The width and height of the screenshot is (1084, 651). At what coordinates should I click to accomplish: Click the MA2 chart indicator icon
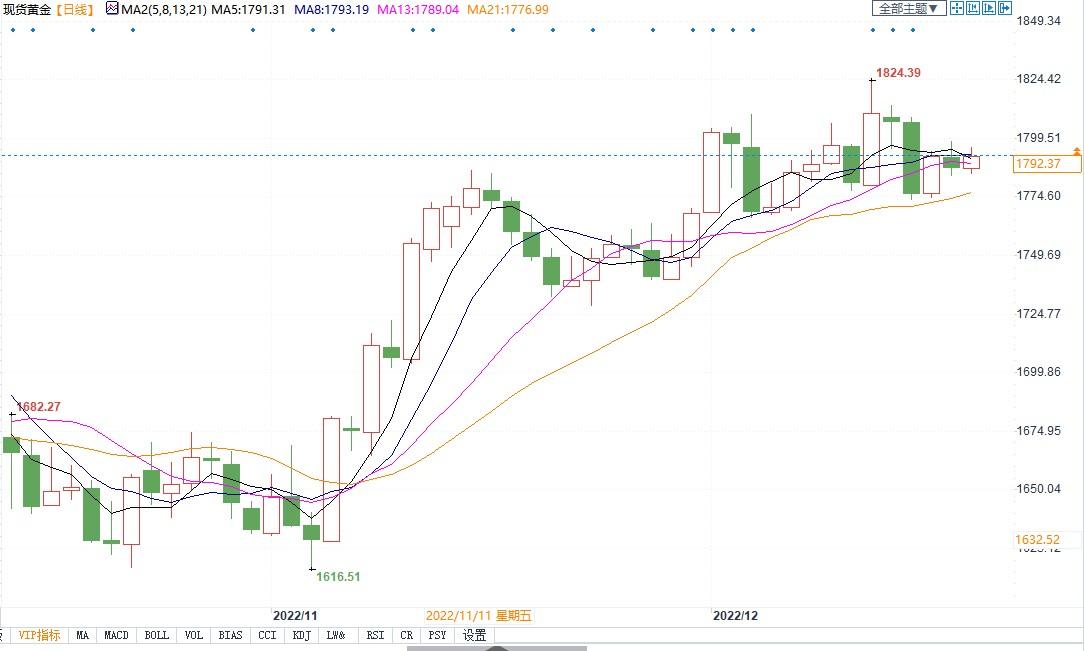[111, 10]
